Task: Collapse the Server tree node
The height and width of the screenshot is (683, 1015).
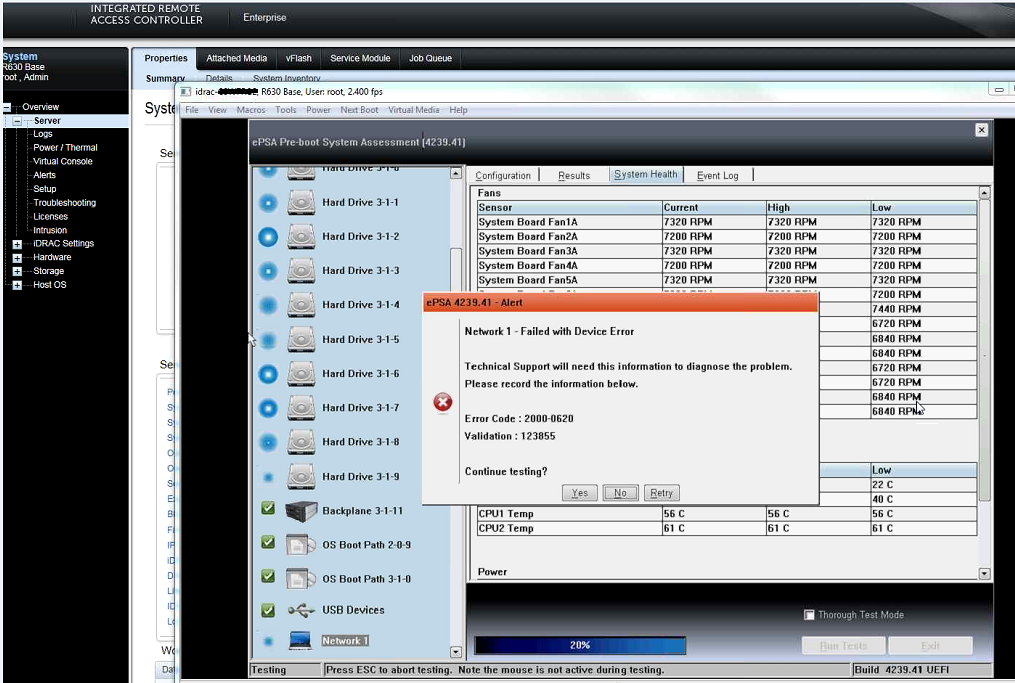Action: point(16,119)
